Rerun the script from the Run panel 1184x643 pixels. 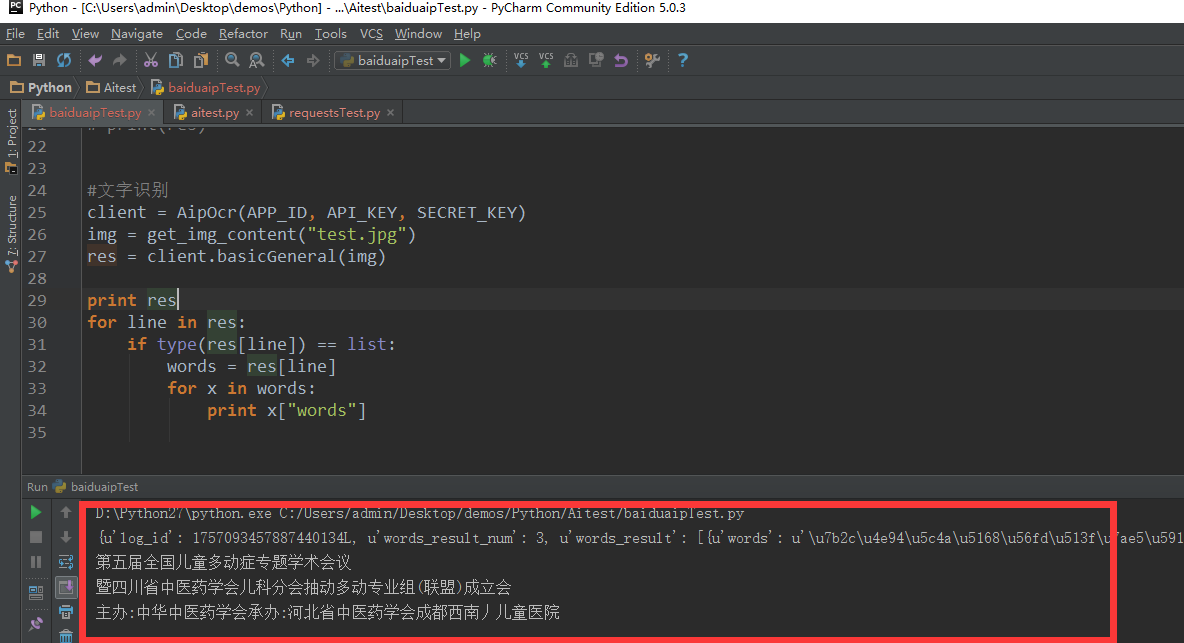click(x=36, y=512)
